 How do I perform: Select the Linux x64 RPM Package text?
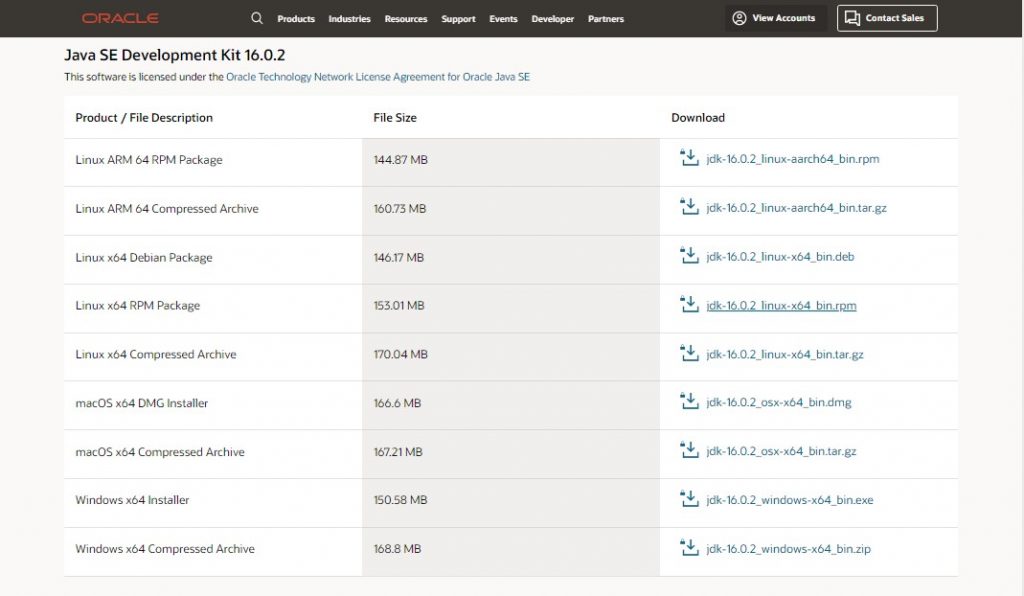click(137, 306)
